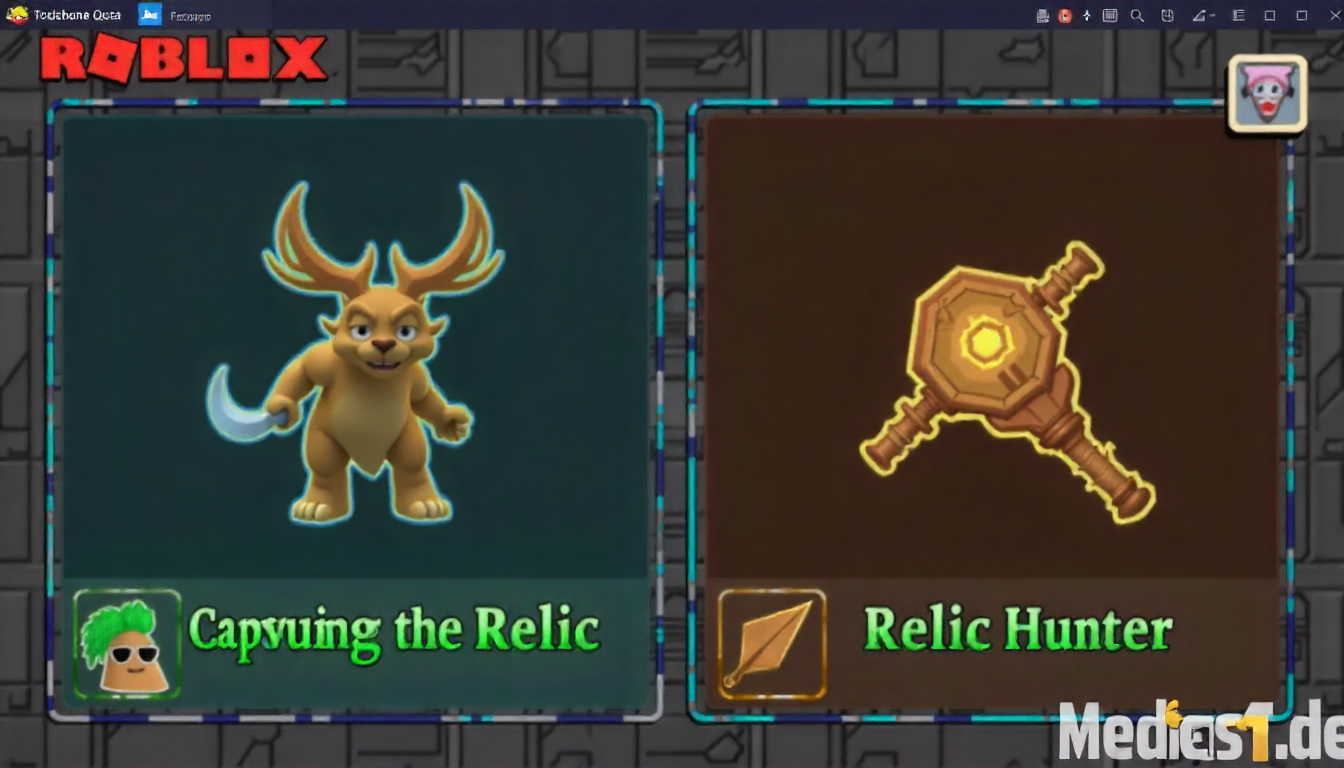
Task: Open the calendar-like icon in title bar
Action: [x=1110, y=15]
